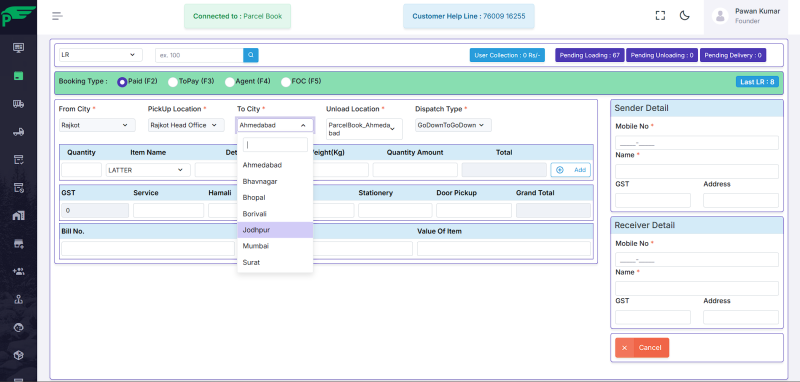The width and height of the screenshot is (800, 382).
Task: Focus Receiver Detail Address field
Action: click(741, 317)
